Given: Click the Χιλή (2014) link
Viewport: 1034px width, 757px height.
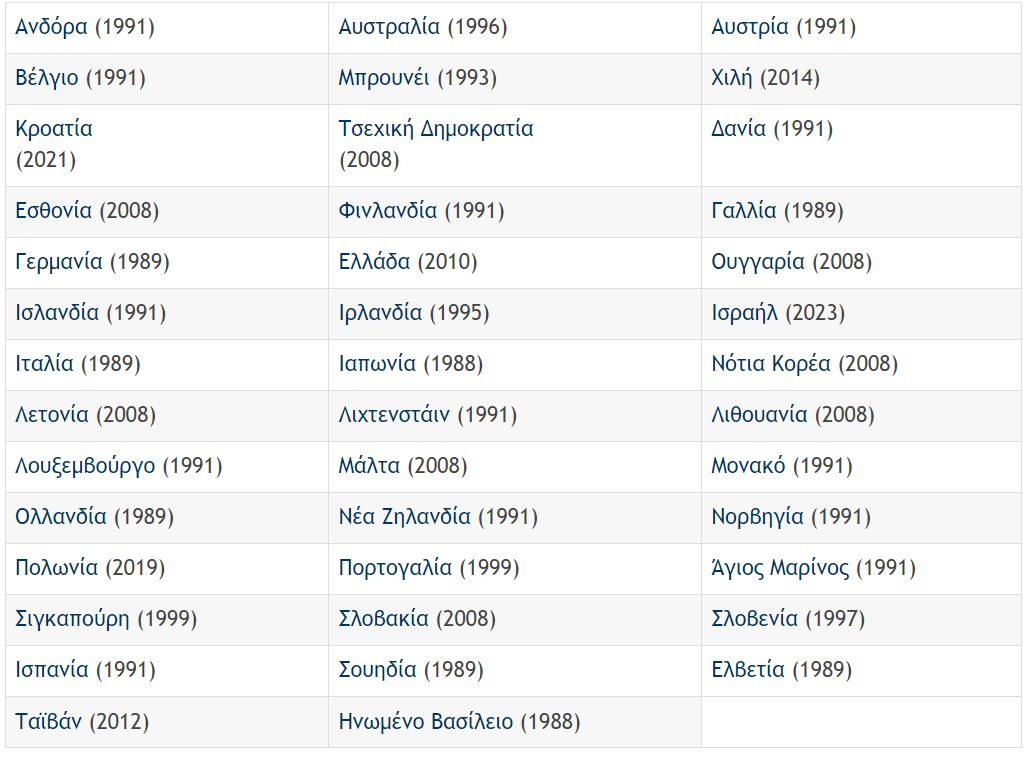Looking at the screenshot, I should tap(765, 78).
